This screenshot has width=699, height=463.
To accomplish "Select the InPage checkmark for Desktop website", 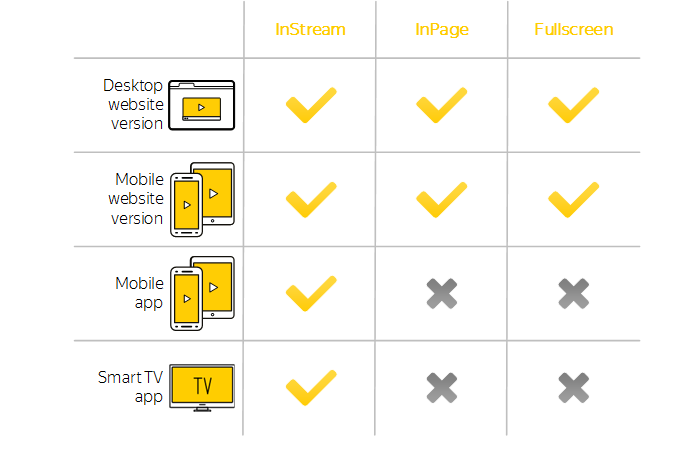I will coord(442,105).
